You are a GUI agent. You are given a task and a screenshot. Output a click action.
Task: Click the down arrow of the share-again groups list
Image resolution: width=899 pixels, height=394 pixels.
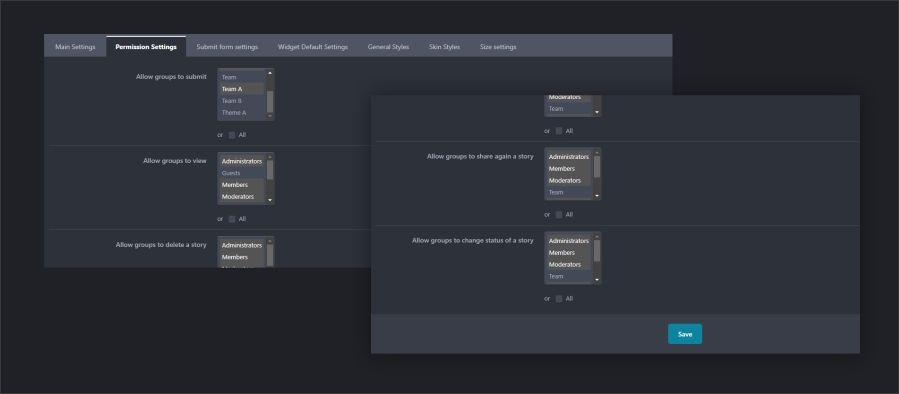pos(597,196)
